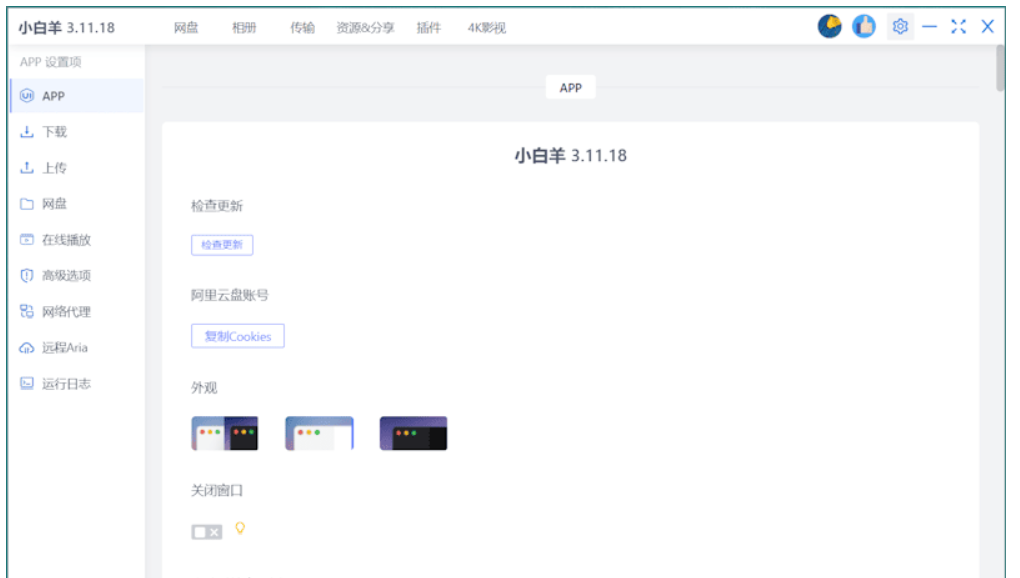Click the vertical scrollbar thumb
Viewport: 1020px width, 578px height.
pyautogui.click(x=1000, y=68)
